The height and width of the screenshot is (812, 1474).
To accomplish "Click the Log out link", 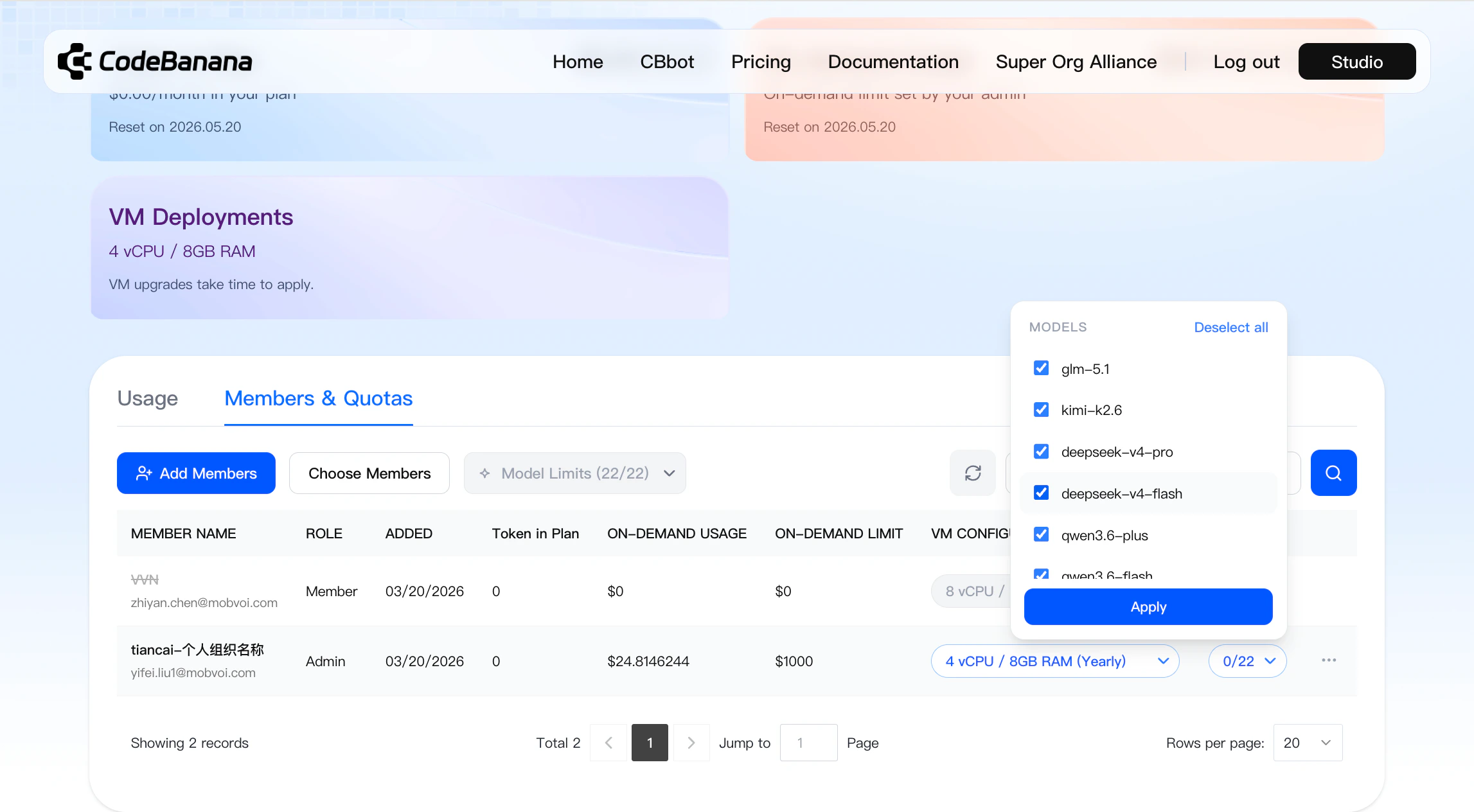I will click(1247, 62).
